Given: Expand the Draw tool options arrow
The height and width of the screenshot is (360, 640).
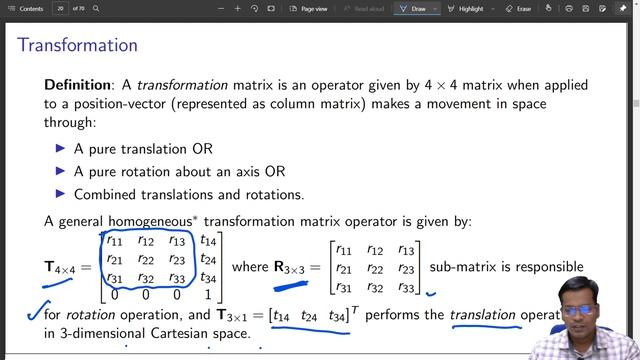Looking at the screenshot, I should (435, 9).
